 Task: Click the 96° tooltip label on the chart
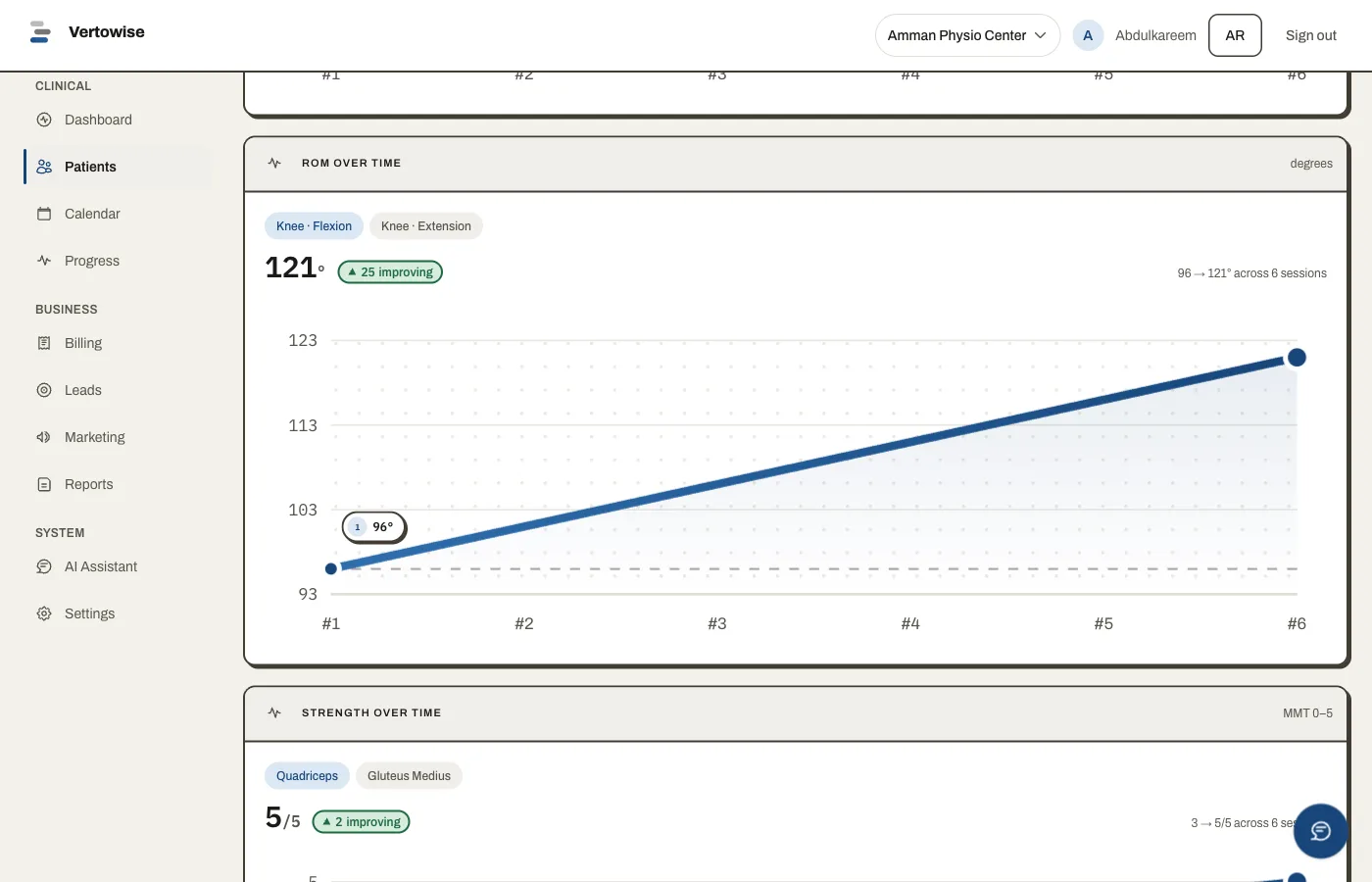click(374, 527)
